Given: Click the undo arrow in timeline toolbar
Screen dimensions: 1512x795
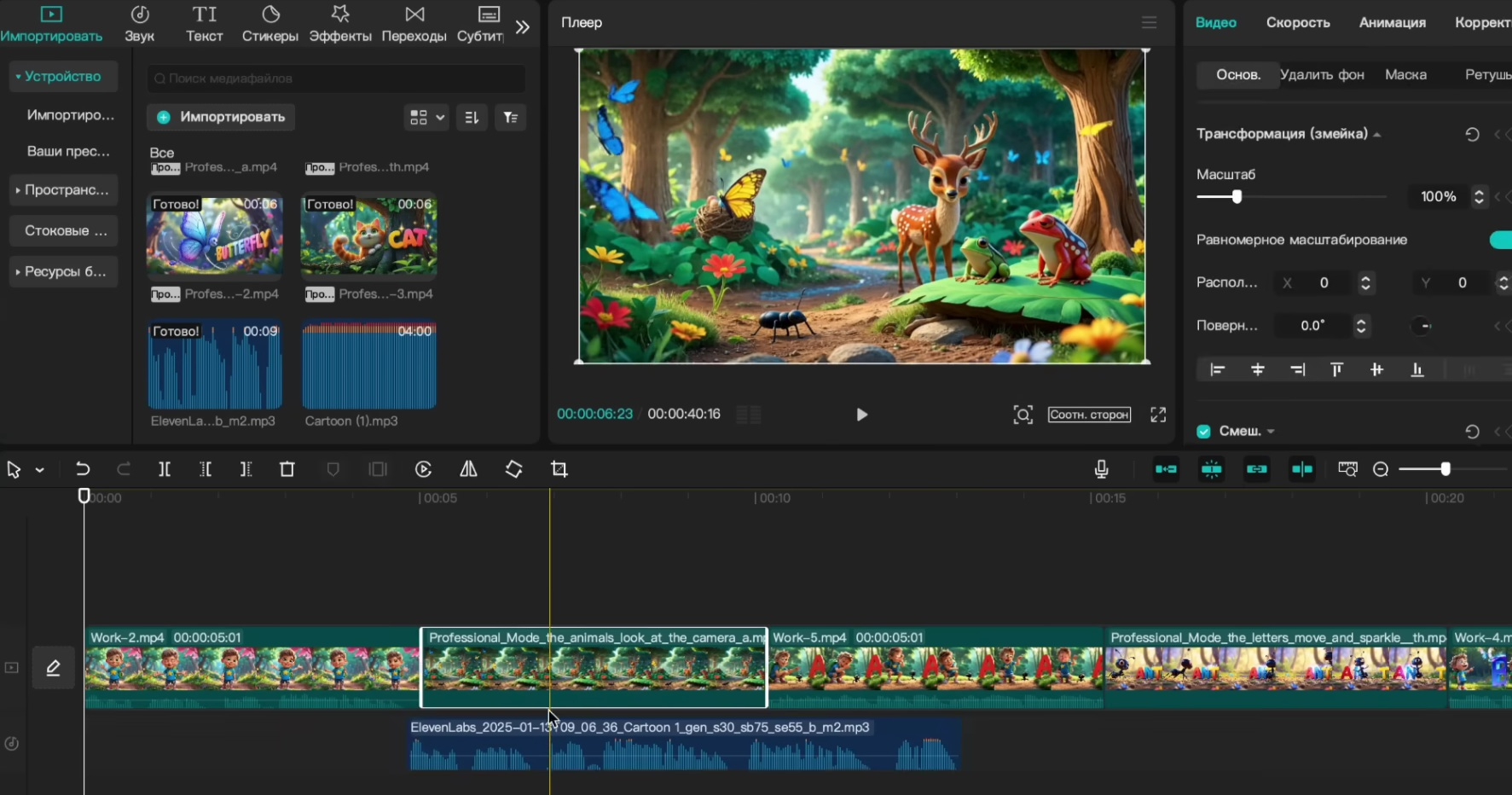Looking at the screenshot, I should pos(83,469).
